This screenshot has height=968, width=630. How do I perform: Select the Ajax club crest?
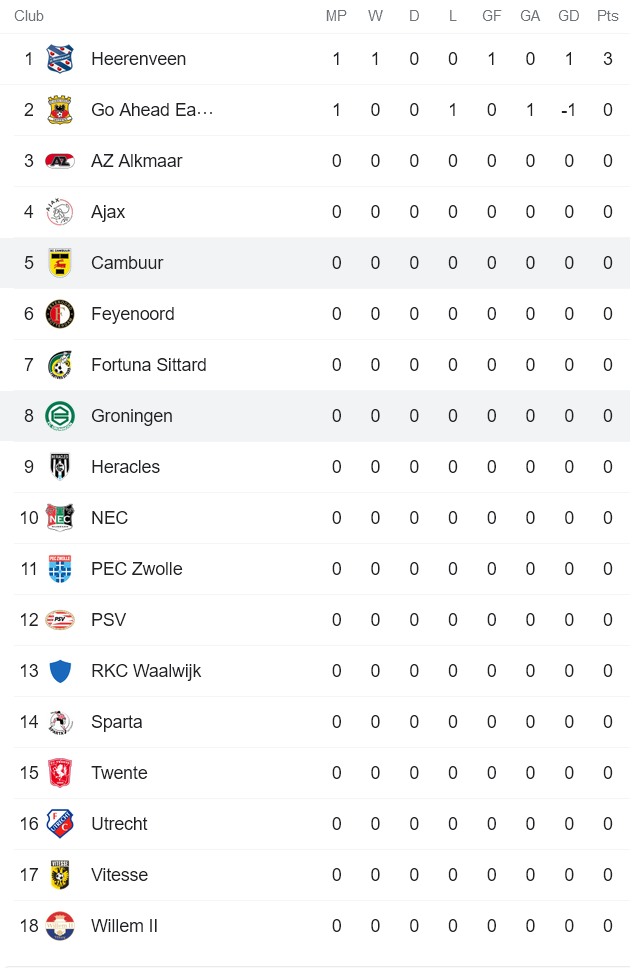coord(60,212)
